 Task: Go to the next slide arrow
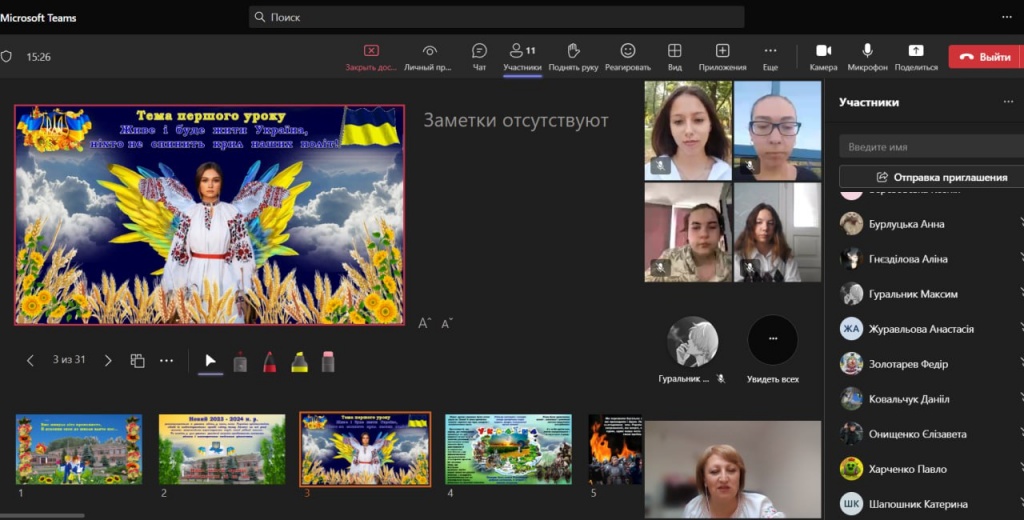[108, 361]
